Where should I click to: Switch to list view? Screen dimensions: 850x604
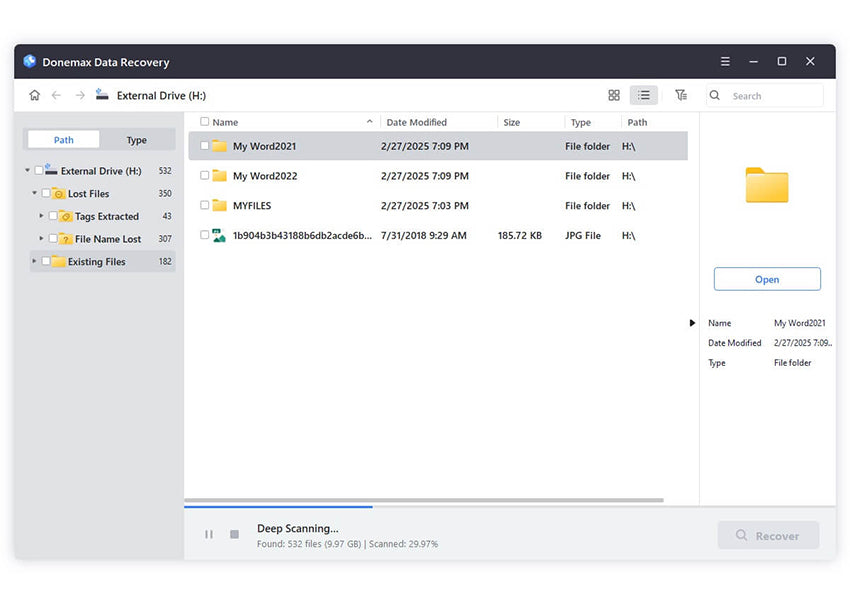pyautogui.click(x=643, y=95)
